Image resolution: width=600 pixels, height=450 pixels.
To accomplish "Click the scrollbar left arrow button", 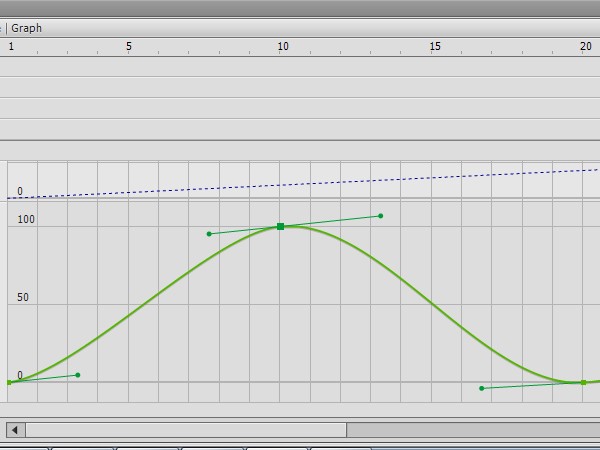I will pos(15,430).
